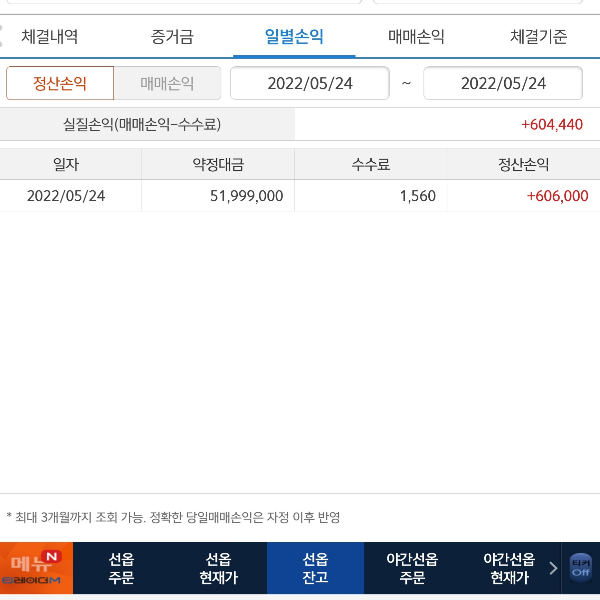Select the 일별손익 tab

(x=294, y=37)
